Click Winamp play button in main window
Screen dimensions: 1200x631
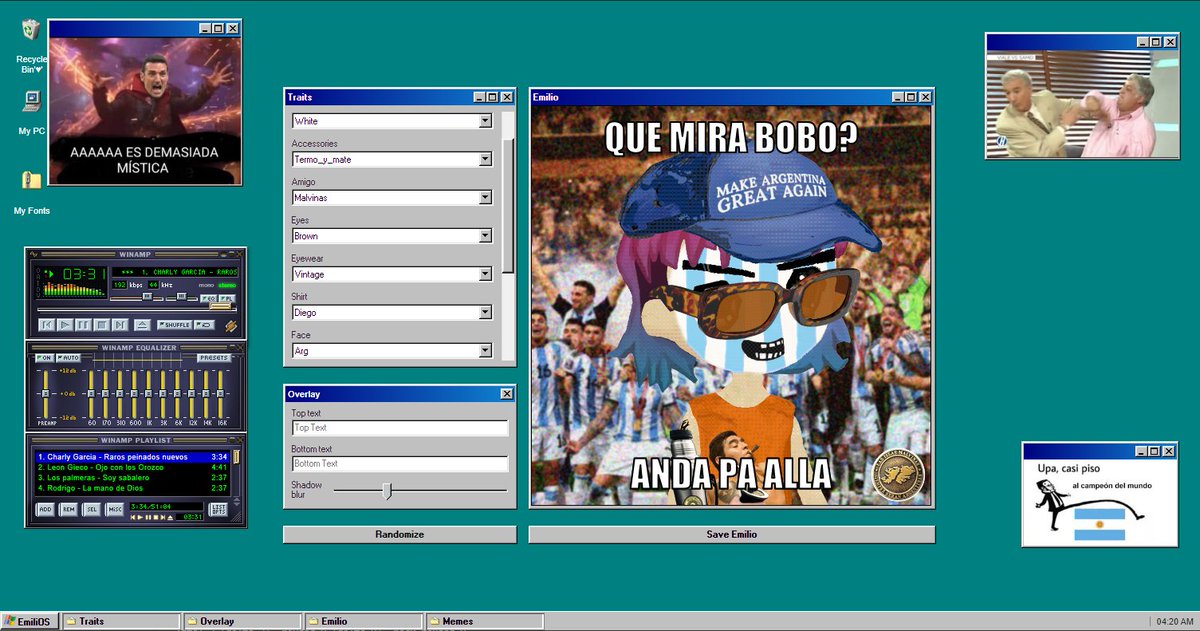click(x=65, y=325)
